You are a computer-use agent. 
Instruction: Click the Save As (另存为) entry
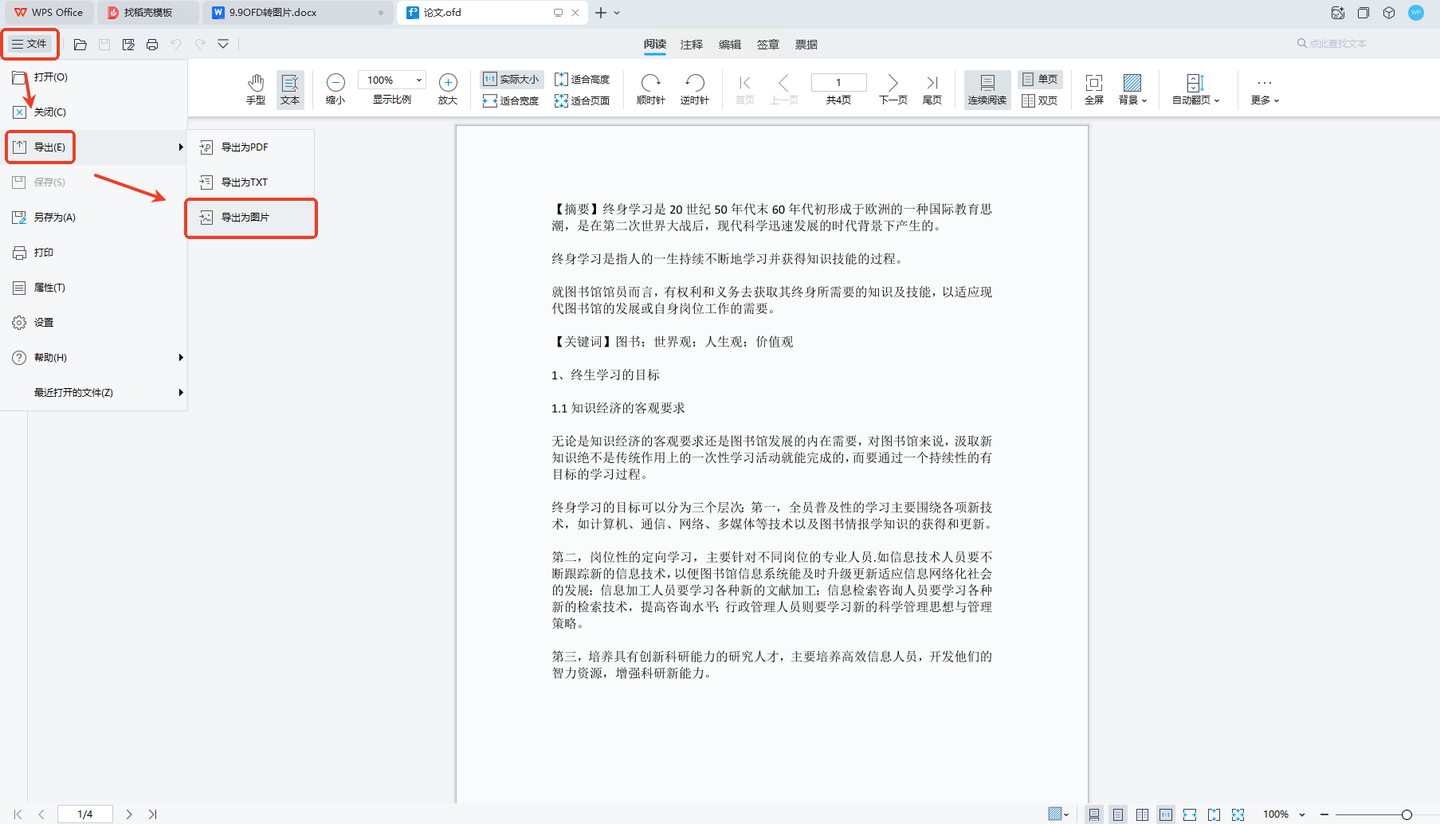point(54,217)
